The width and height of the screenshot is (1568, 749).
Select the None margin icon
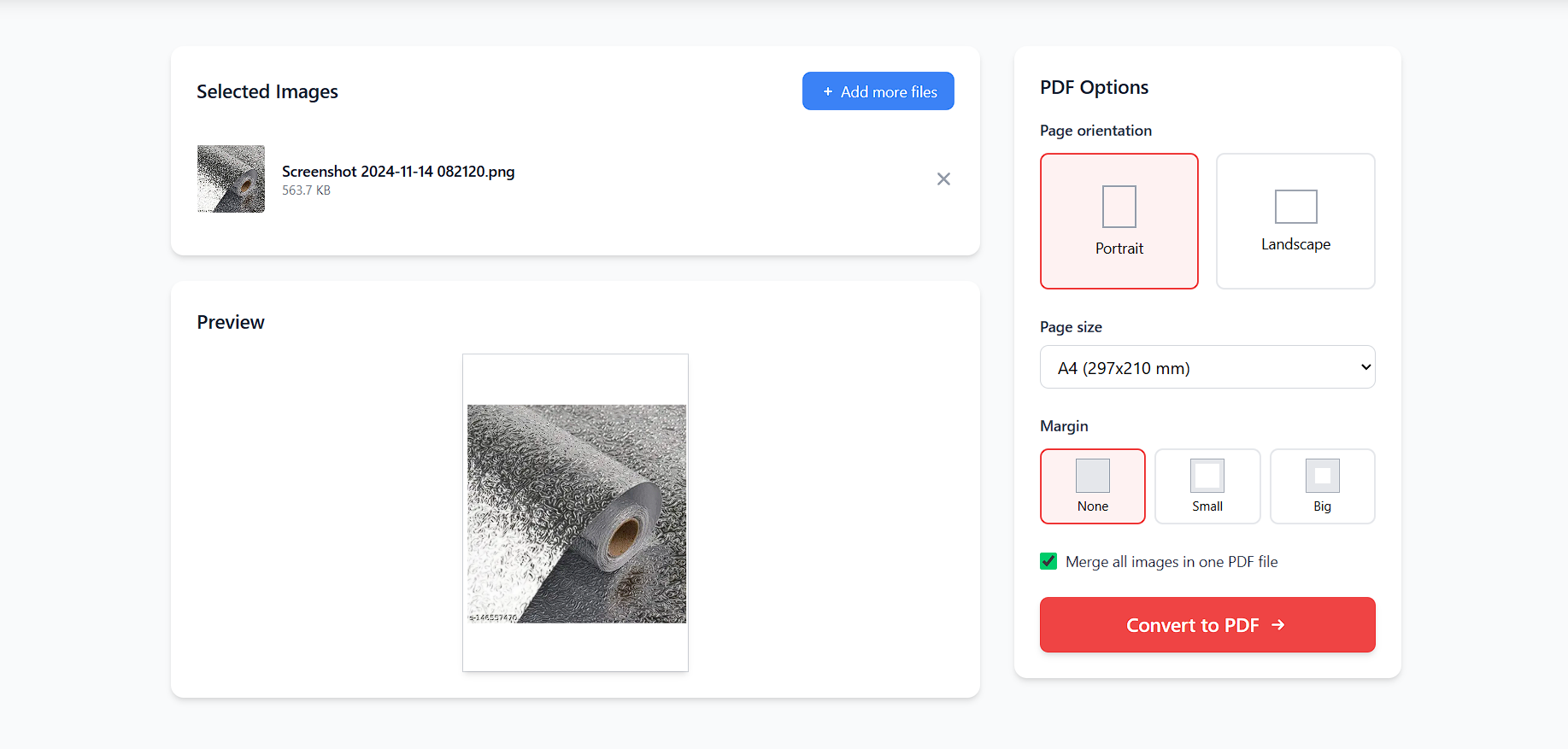coord(1092,476)
